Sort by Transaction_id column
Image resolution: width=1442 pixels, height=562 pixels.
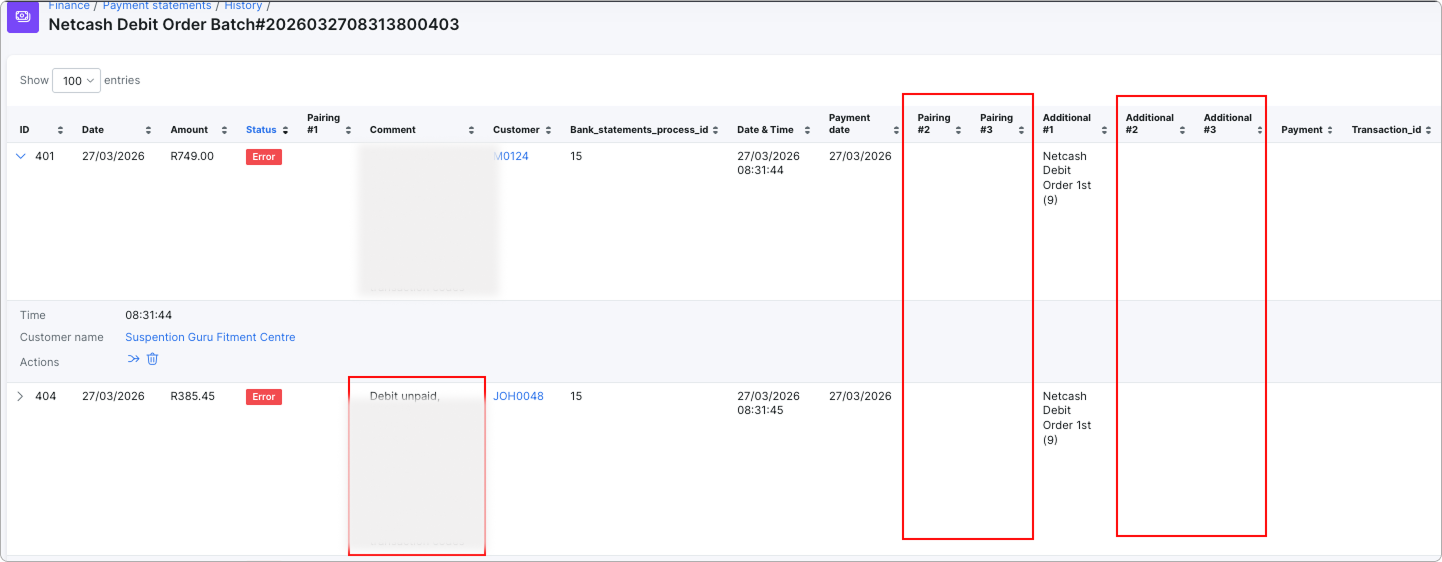pyautogui.click(x=1393, y=130)
